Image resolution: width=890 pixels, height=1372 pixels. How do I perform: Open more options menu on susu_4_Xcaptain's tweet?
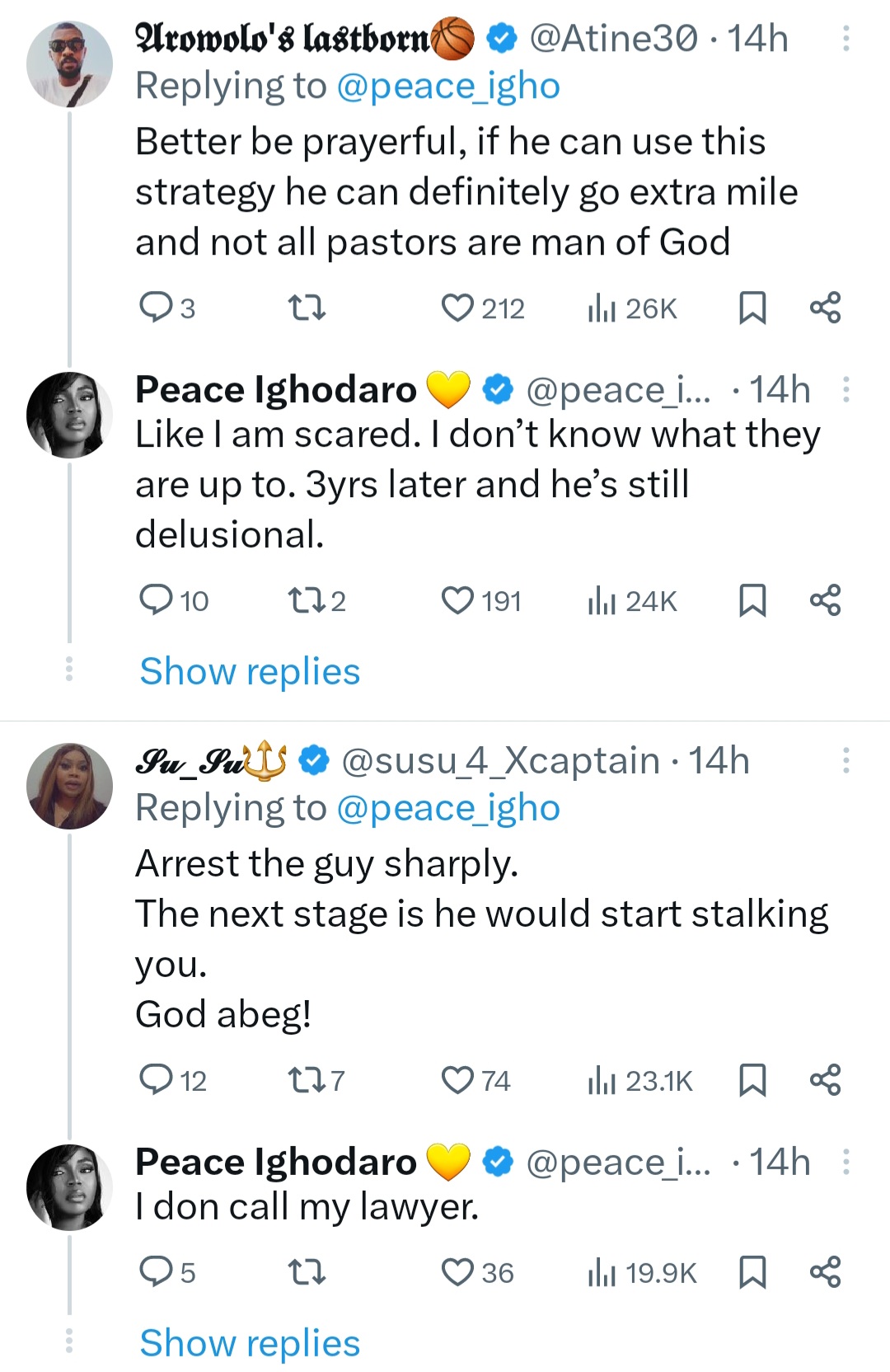pos(845,760)
